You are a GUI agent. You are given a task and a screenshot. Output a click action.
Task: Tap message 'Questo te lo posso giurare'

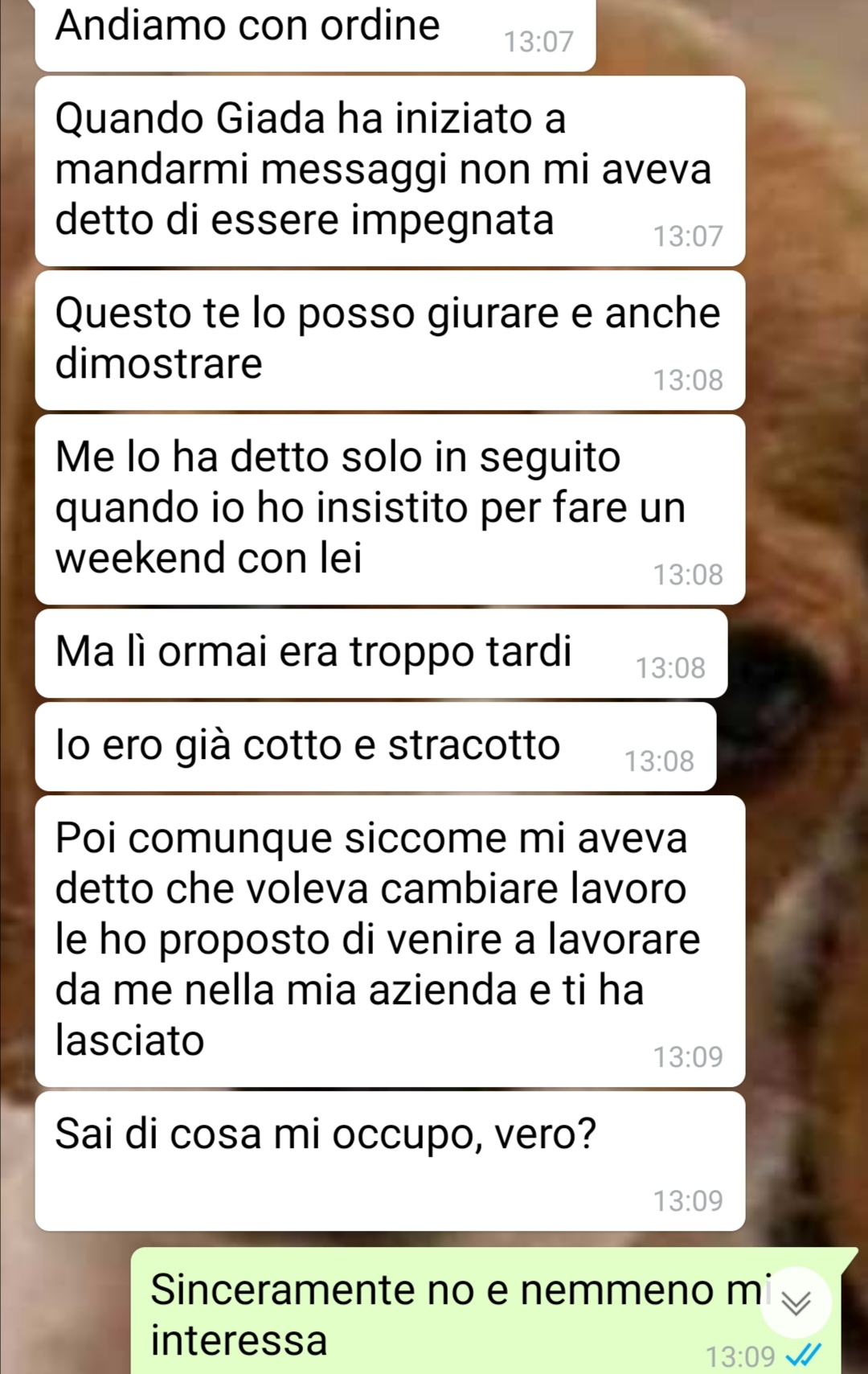390,341
